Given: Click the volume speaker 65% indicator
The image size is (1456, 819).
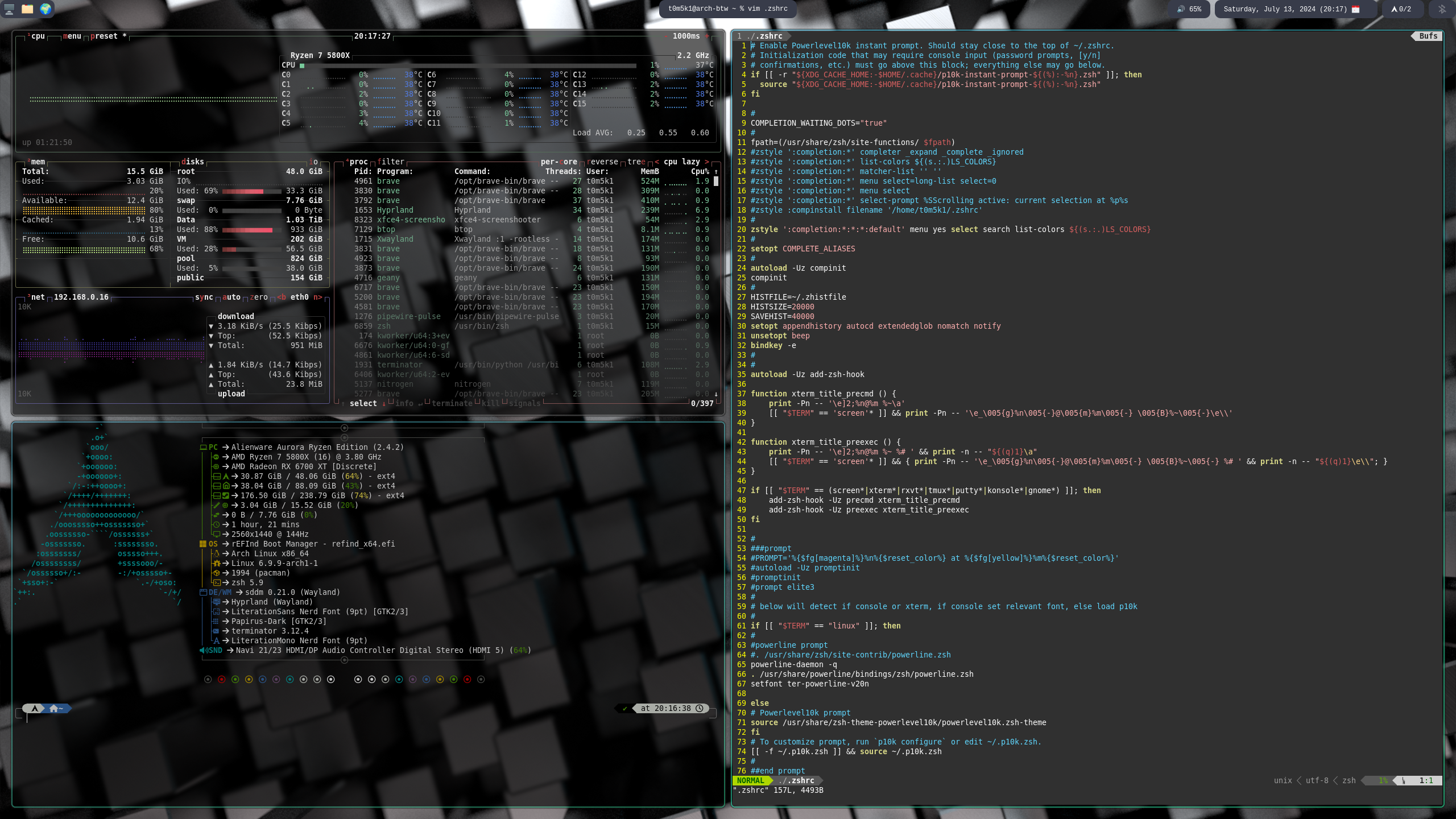Looking at the screenshot, I should (1190, 9).
